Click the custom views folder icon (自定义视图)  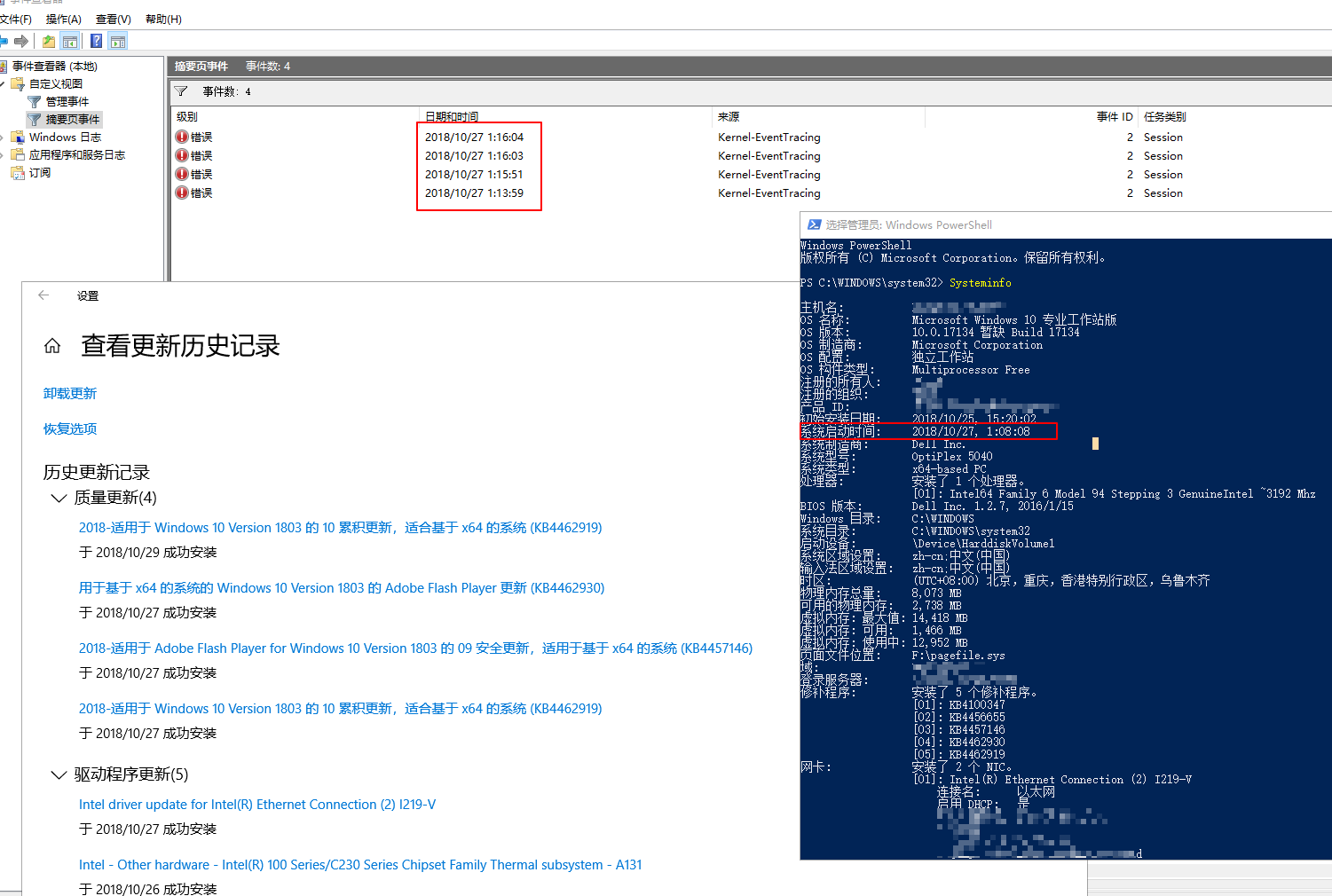pos(18,83)
